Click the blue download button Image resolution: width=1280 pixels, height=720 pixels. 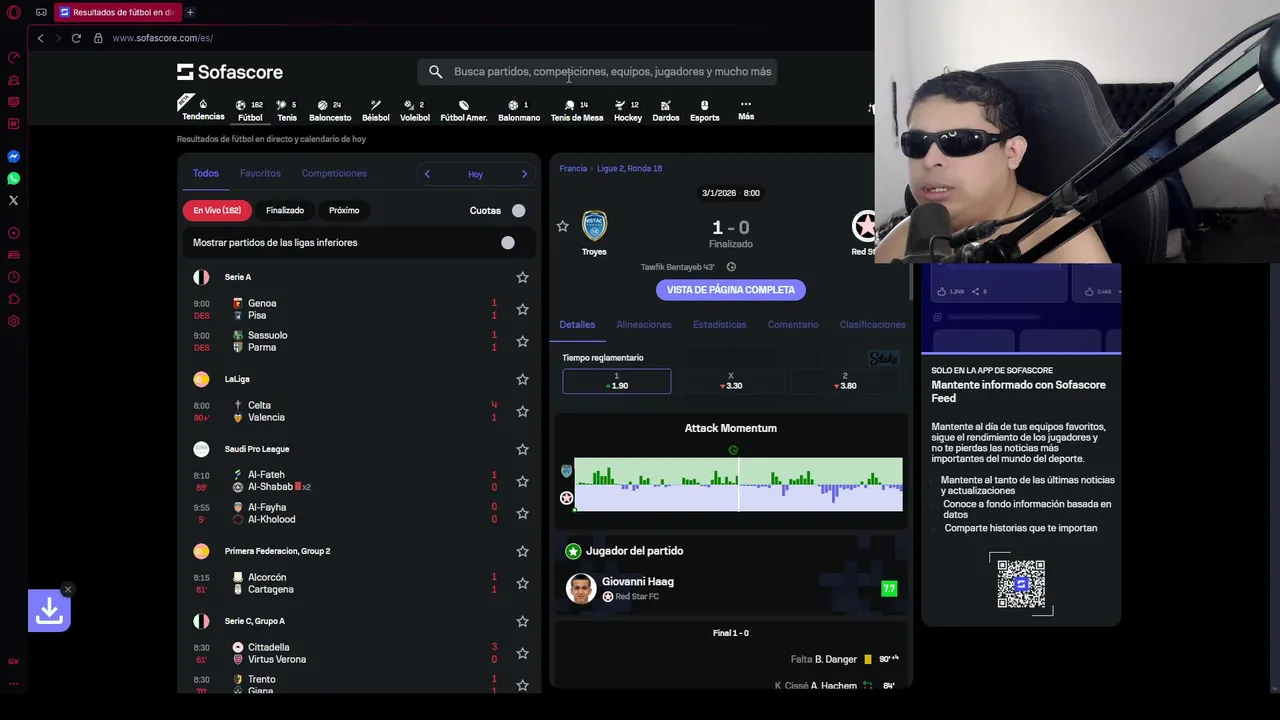49,611
